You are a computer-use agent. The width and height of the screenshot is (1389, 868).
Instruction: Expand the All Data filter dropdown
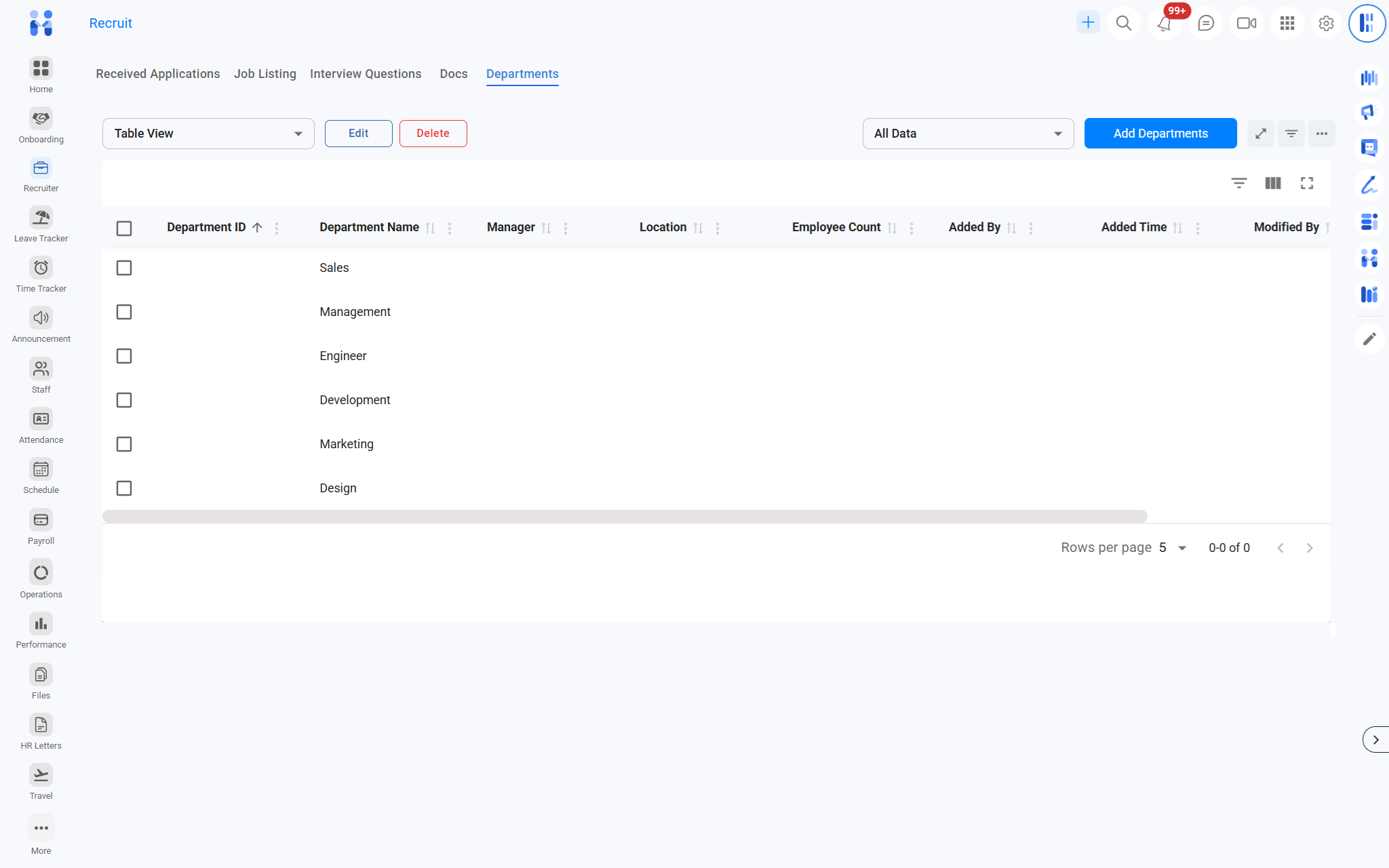(968, 134)
